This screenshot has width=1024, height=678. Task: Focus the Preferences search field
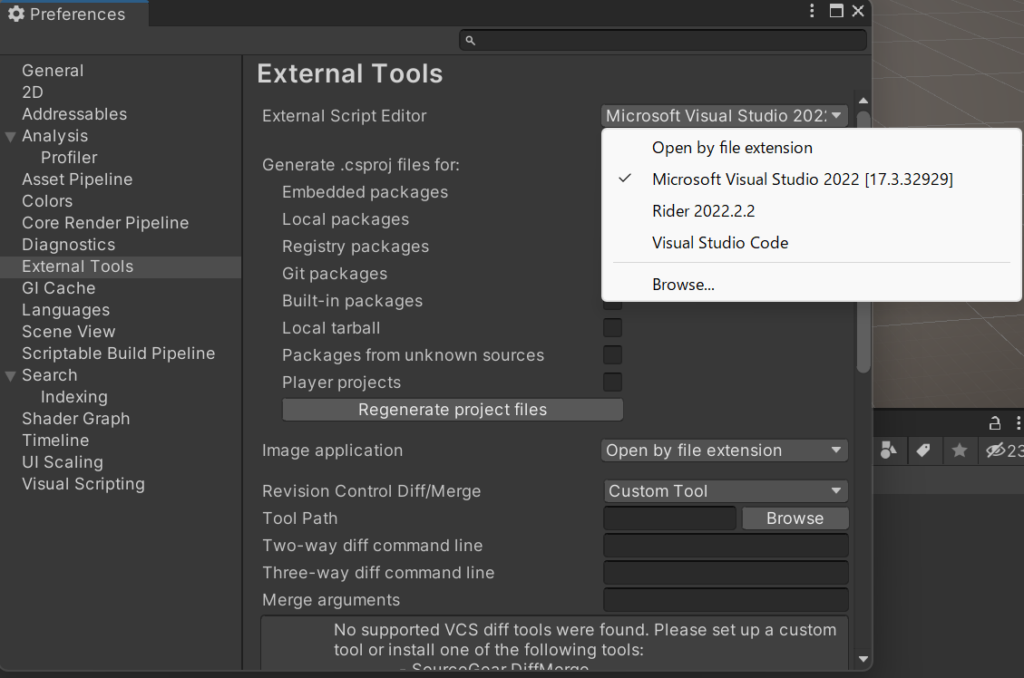(x=663, y=40)
